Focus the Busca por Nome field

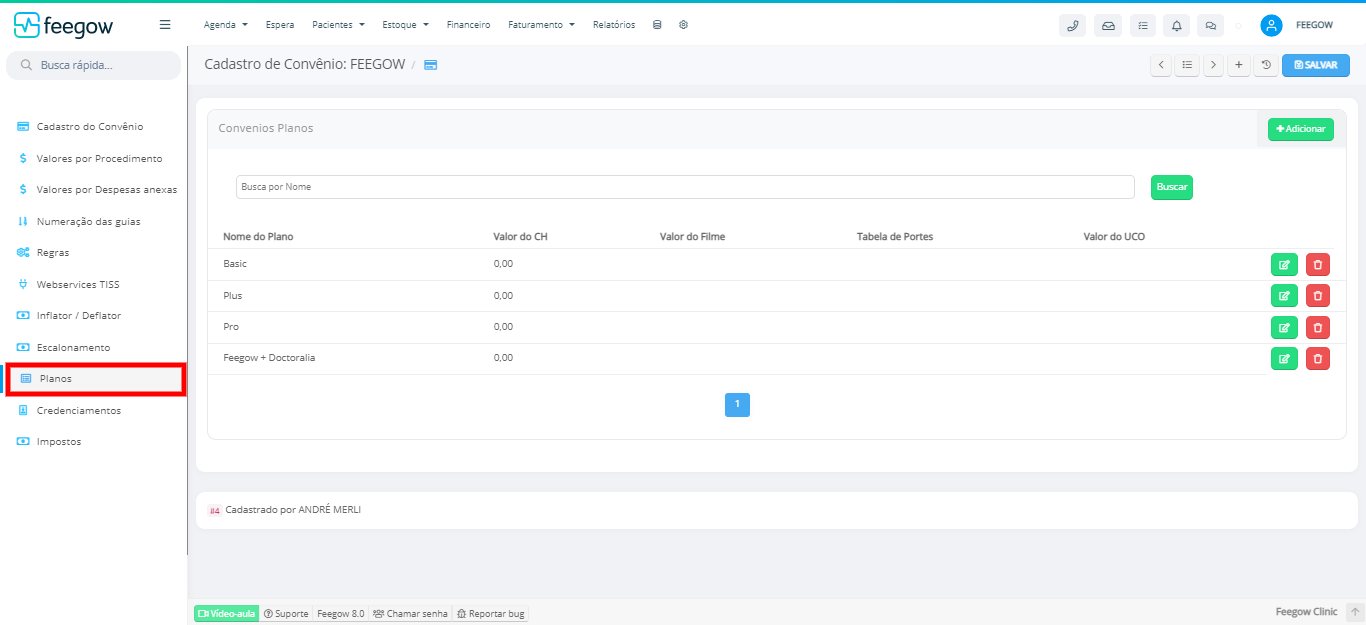point(685,187)
